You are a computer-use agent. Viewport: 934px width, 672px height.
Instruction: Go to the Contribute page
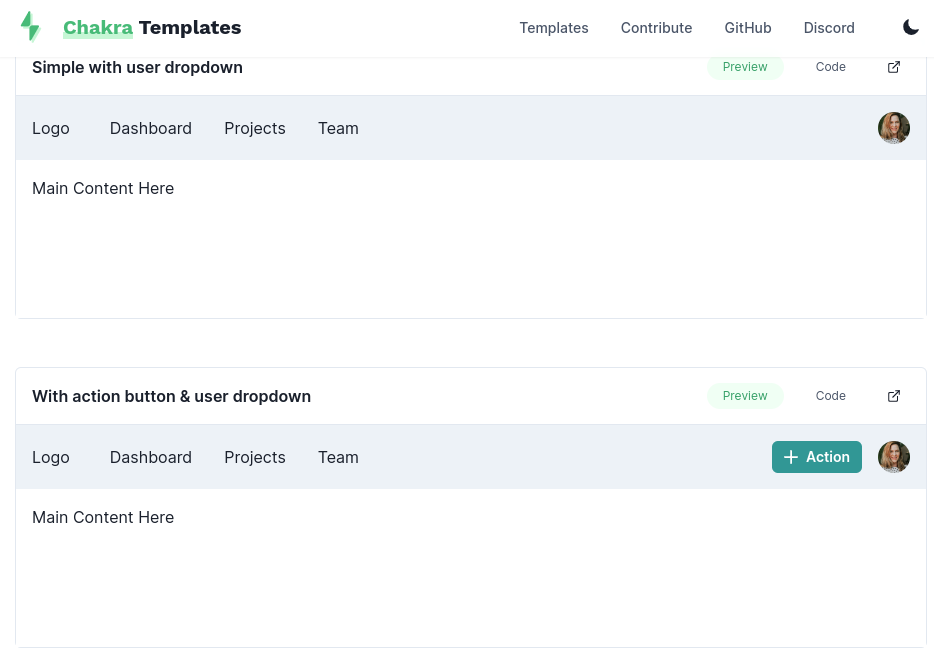click(x=656, y=28)
